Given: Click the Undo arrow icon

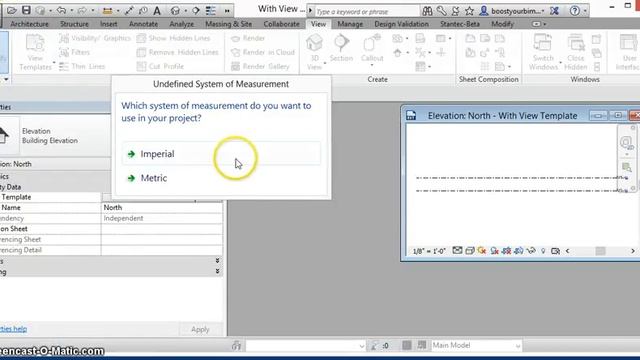Looking at the screenshot, I should tap(61, 10).
